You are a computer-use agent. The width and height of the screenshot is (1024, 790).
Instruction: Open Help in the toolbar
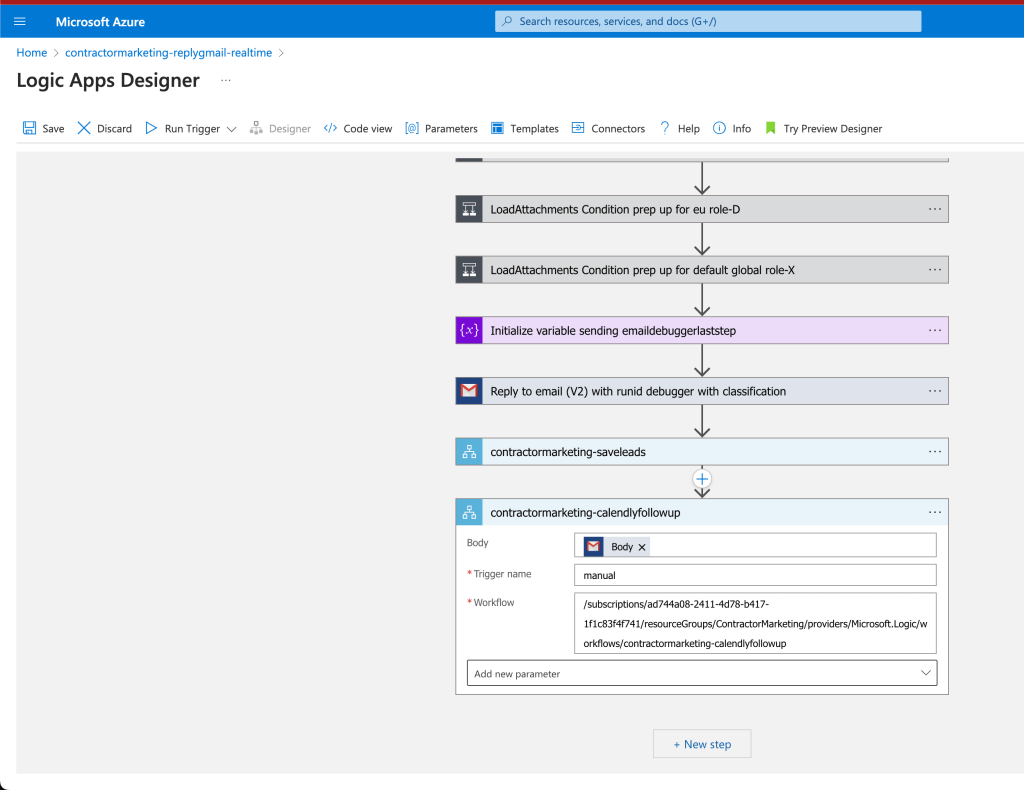pyautogui.click(x=680, y=128)
